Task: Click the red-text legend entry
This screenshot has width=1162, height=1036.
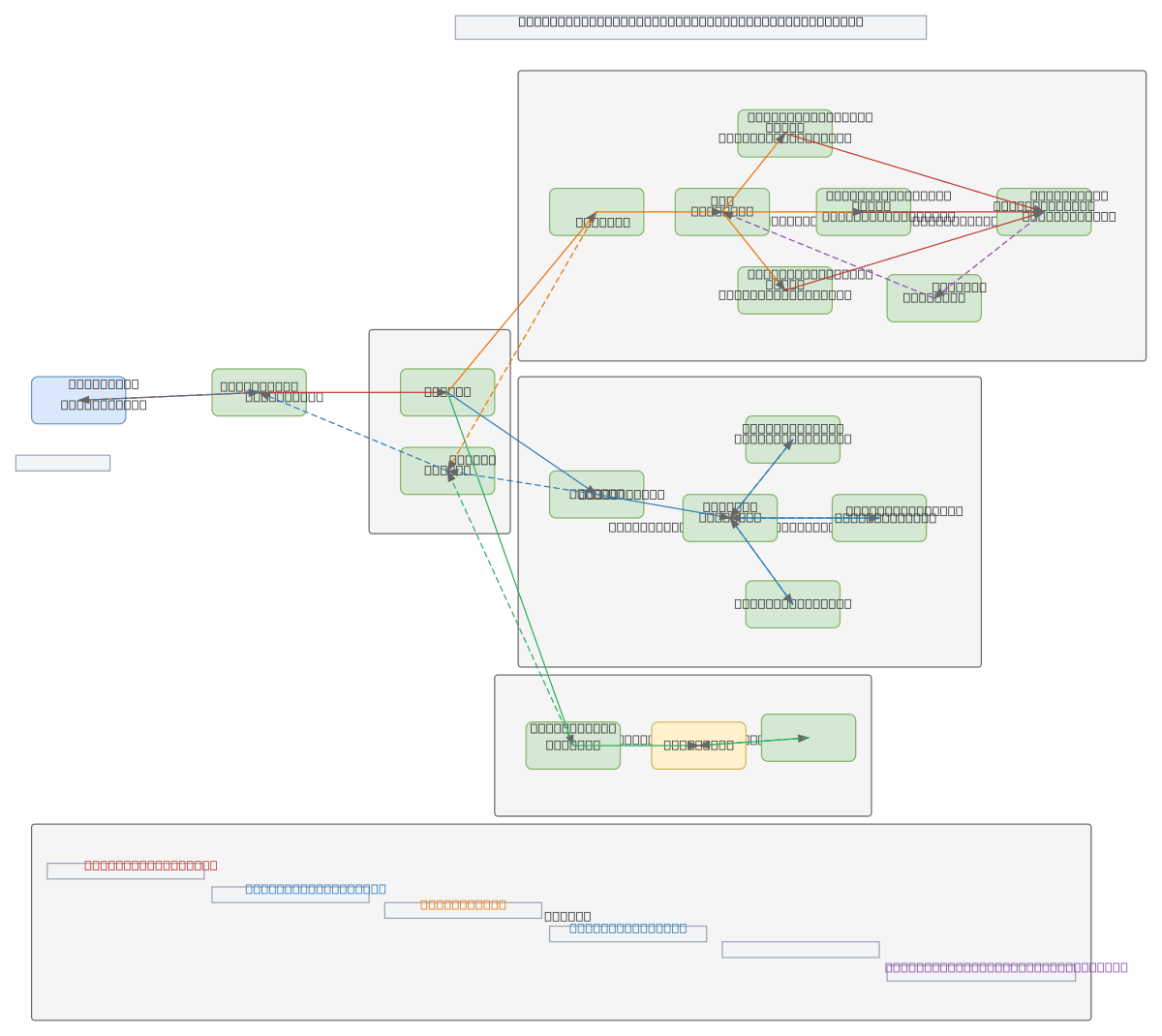Action: [x=126, y=871]
